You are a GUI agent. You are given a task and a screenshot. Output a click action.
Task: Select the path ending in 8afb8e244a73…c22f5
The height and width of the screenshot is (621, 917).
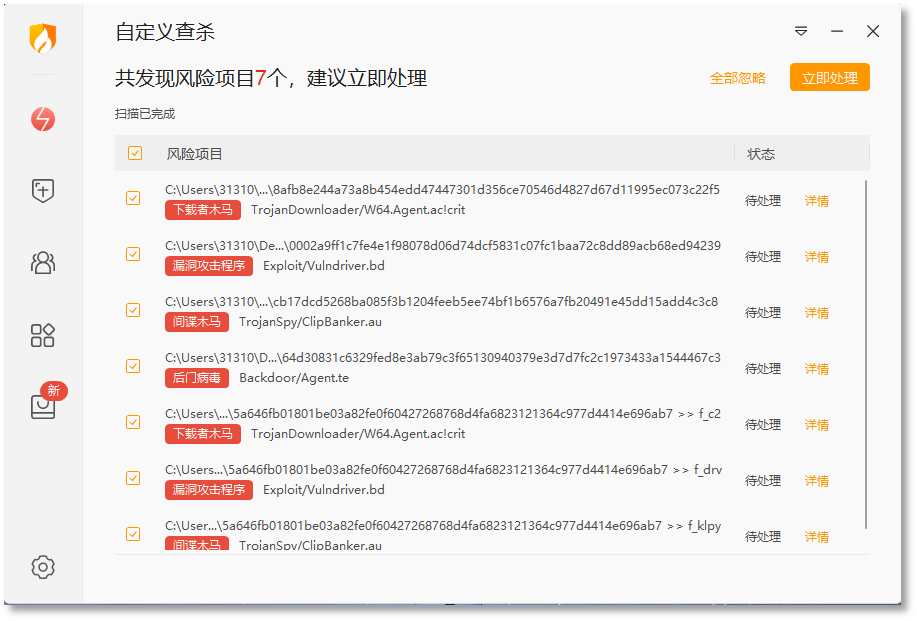point(442,189)
